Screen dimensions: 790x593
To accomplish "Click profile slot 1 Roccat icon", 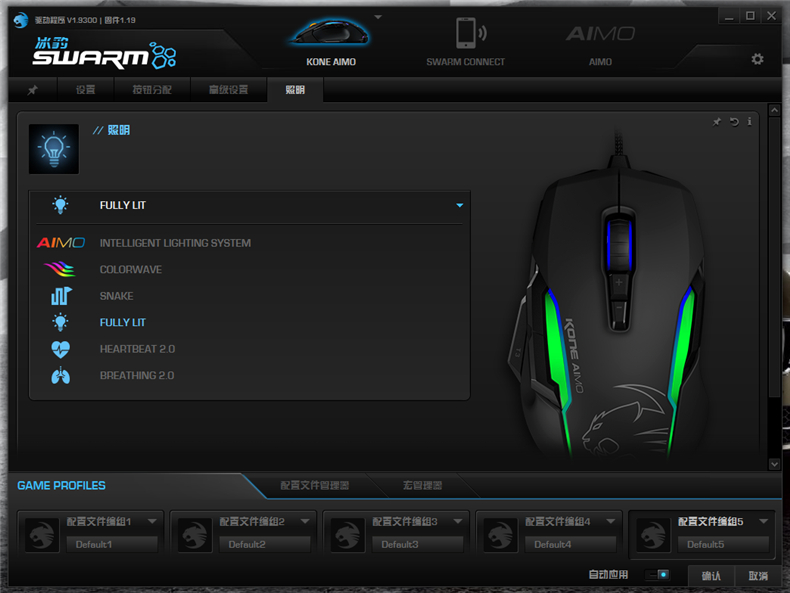I will [x=42, y=535].
